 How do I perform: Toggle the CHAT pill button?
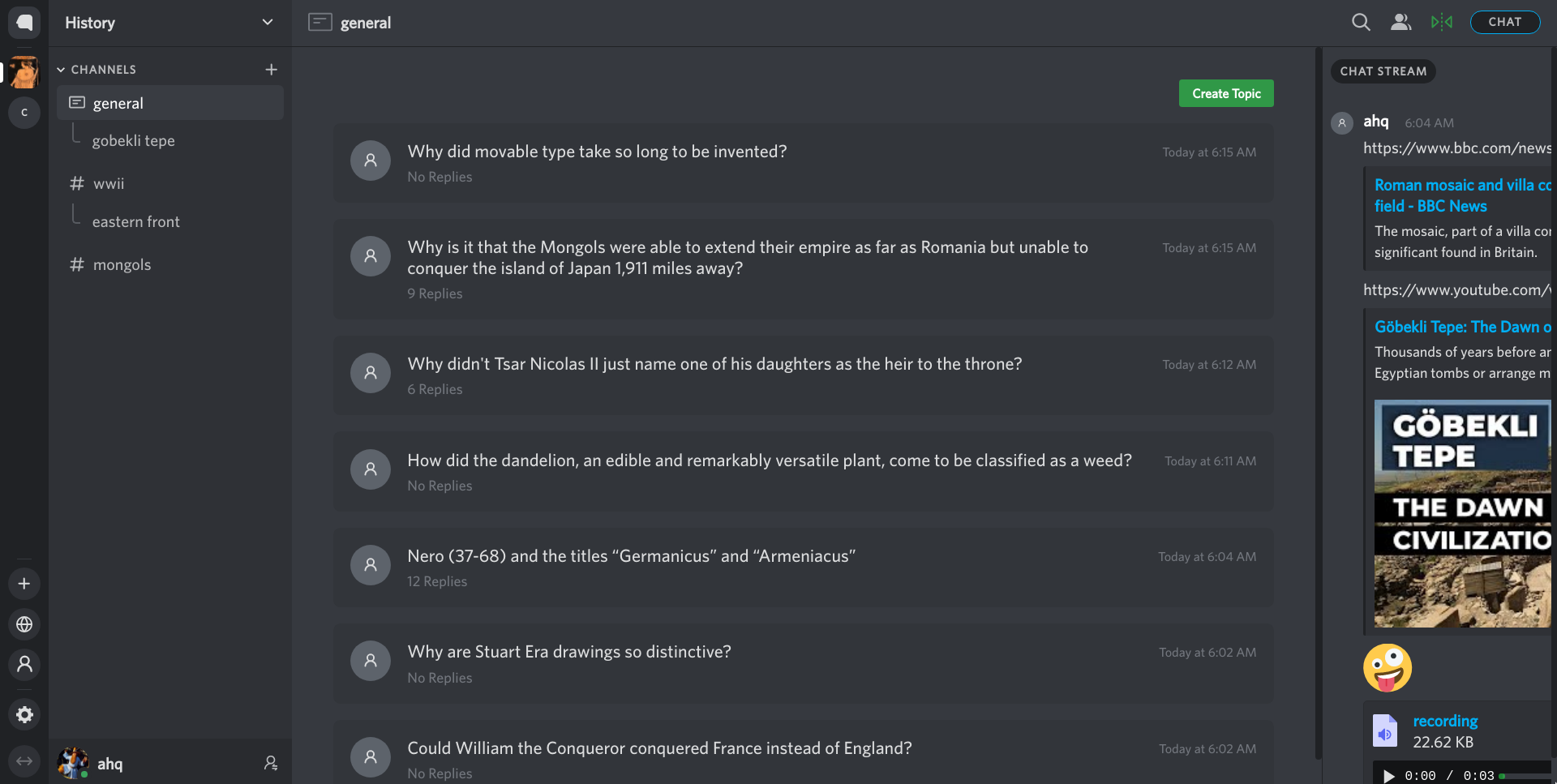coord(1504,23)
